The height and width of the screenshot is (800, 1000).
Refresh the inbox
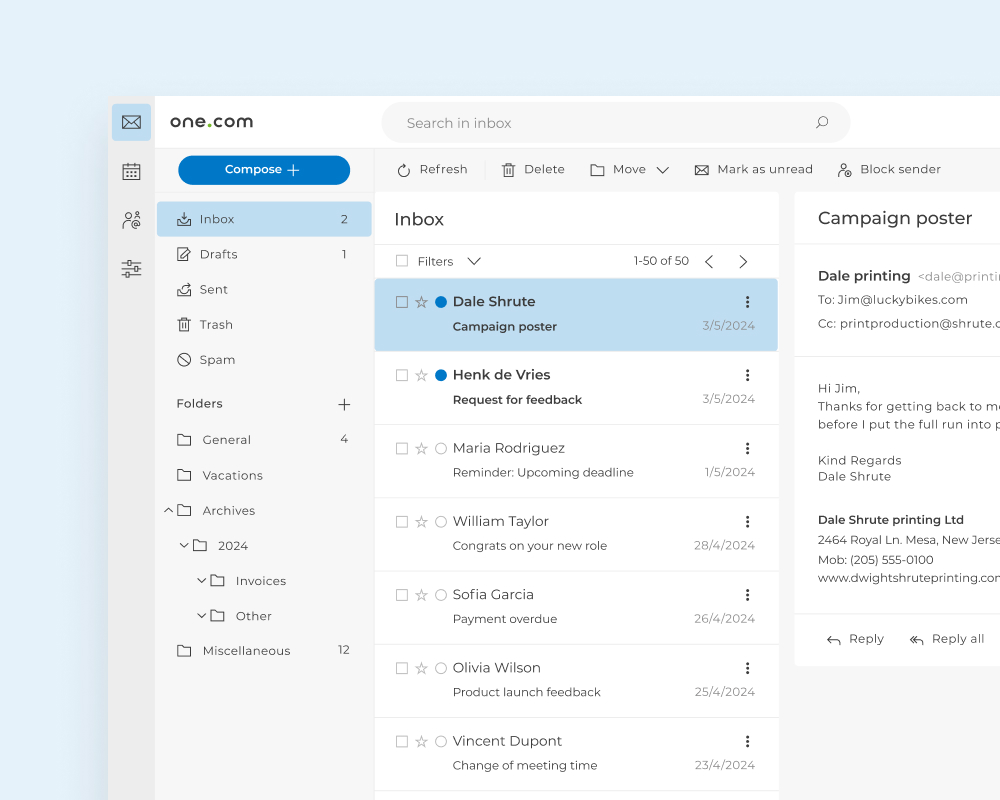coord(432,170)
